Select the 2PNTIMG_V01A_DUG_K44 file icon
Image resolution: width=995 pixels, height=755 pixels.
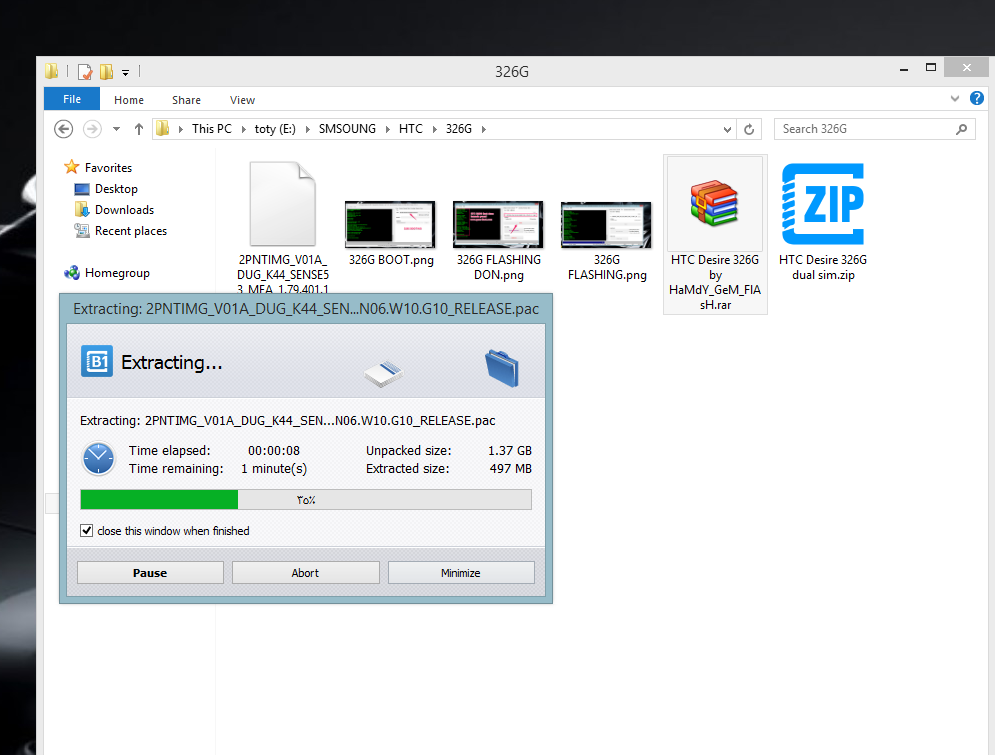[x=282, y=204]
